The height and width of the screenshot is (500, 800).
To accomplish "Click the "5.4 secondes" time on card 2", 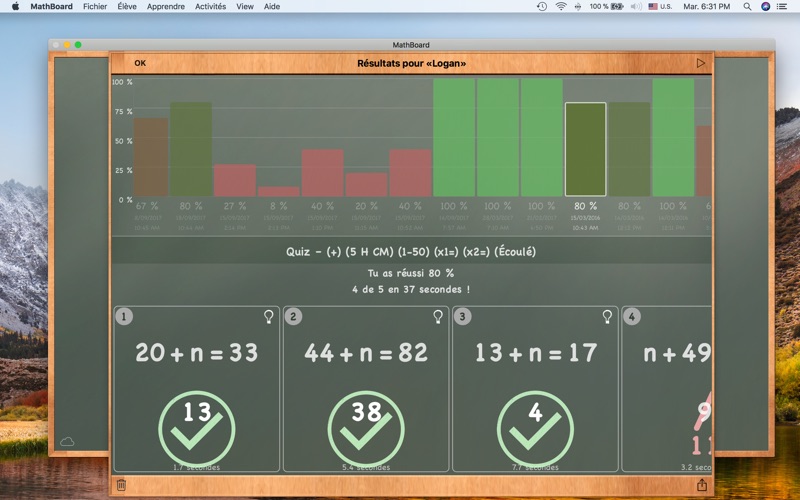I will coord(366,467).
